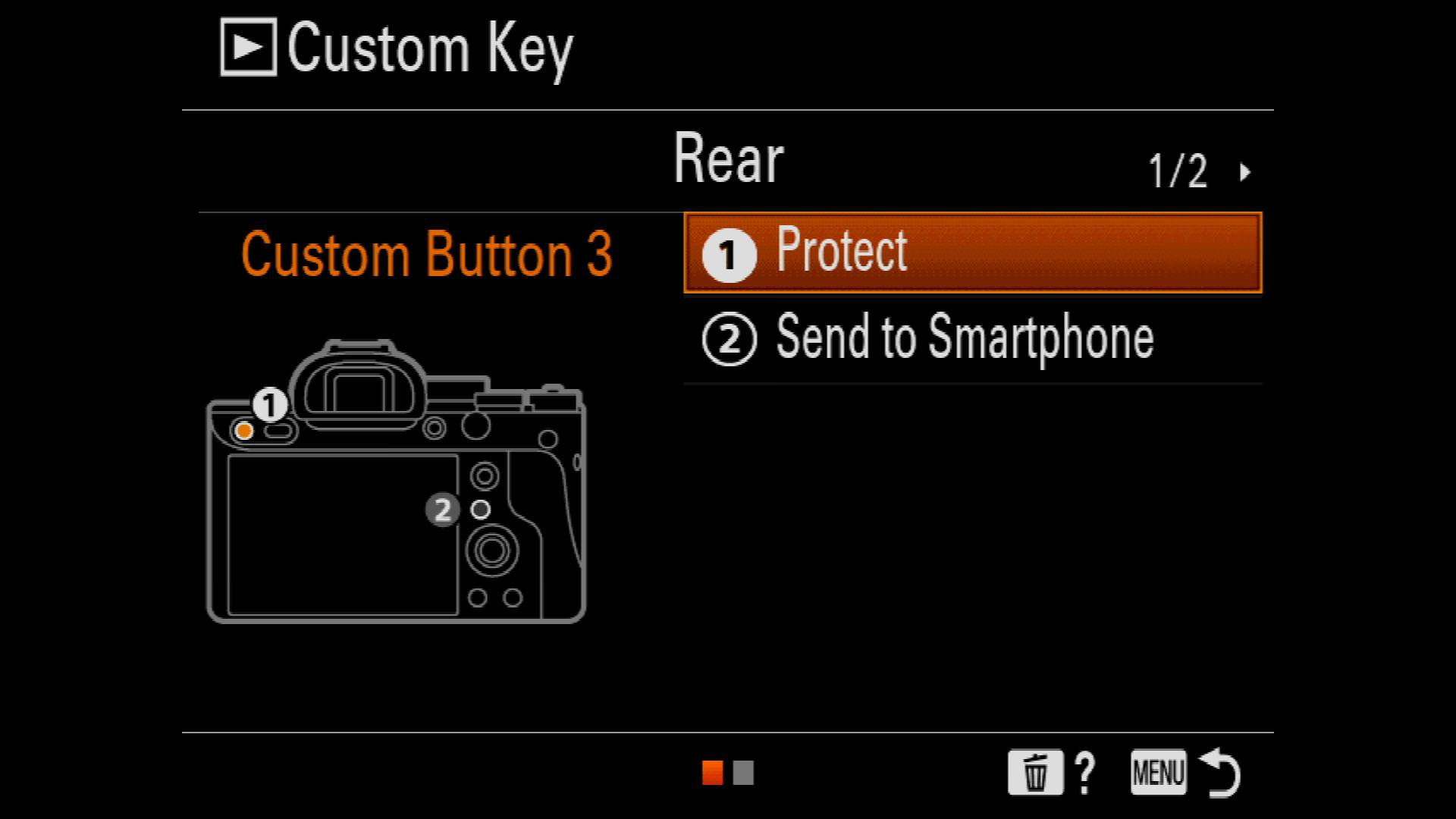Viewport: 1456px width, 819px height.
Task: Click the question mark help icon
Action: click(1086, 773)
